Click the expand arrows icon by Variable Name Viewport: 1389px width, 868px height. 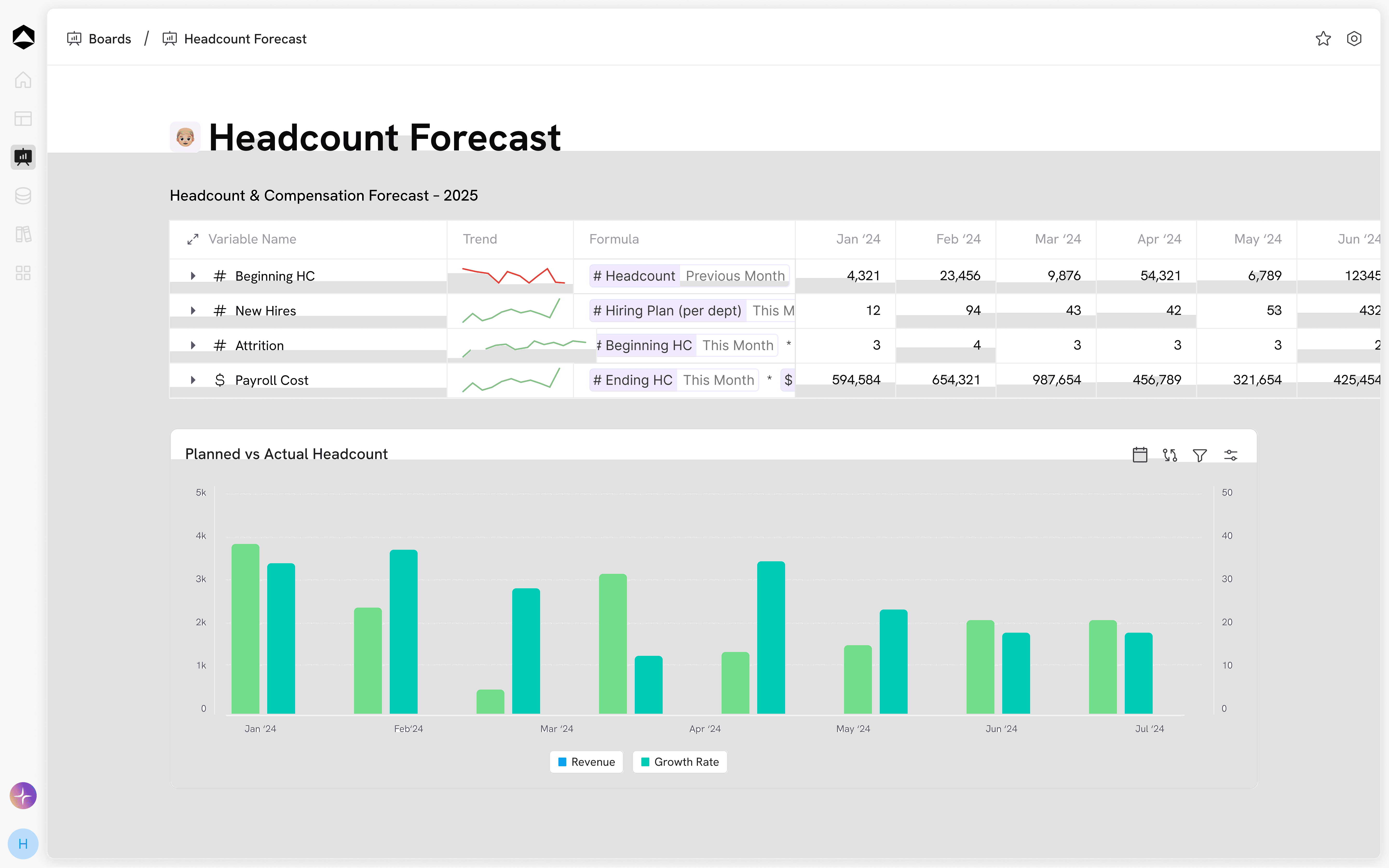click(x=193, y=239)
